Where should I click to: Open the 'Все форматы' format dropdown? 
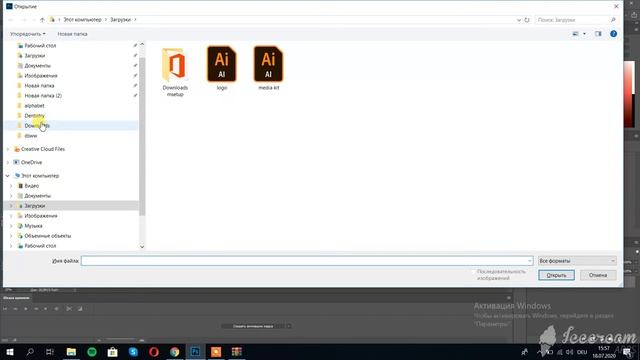[x=577, y=261]
